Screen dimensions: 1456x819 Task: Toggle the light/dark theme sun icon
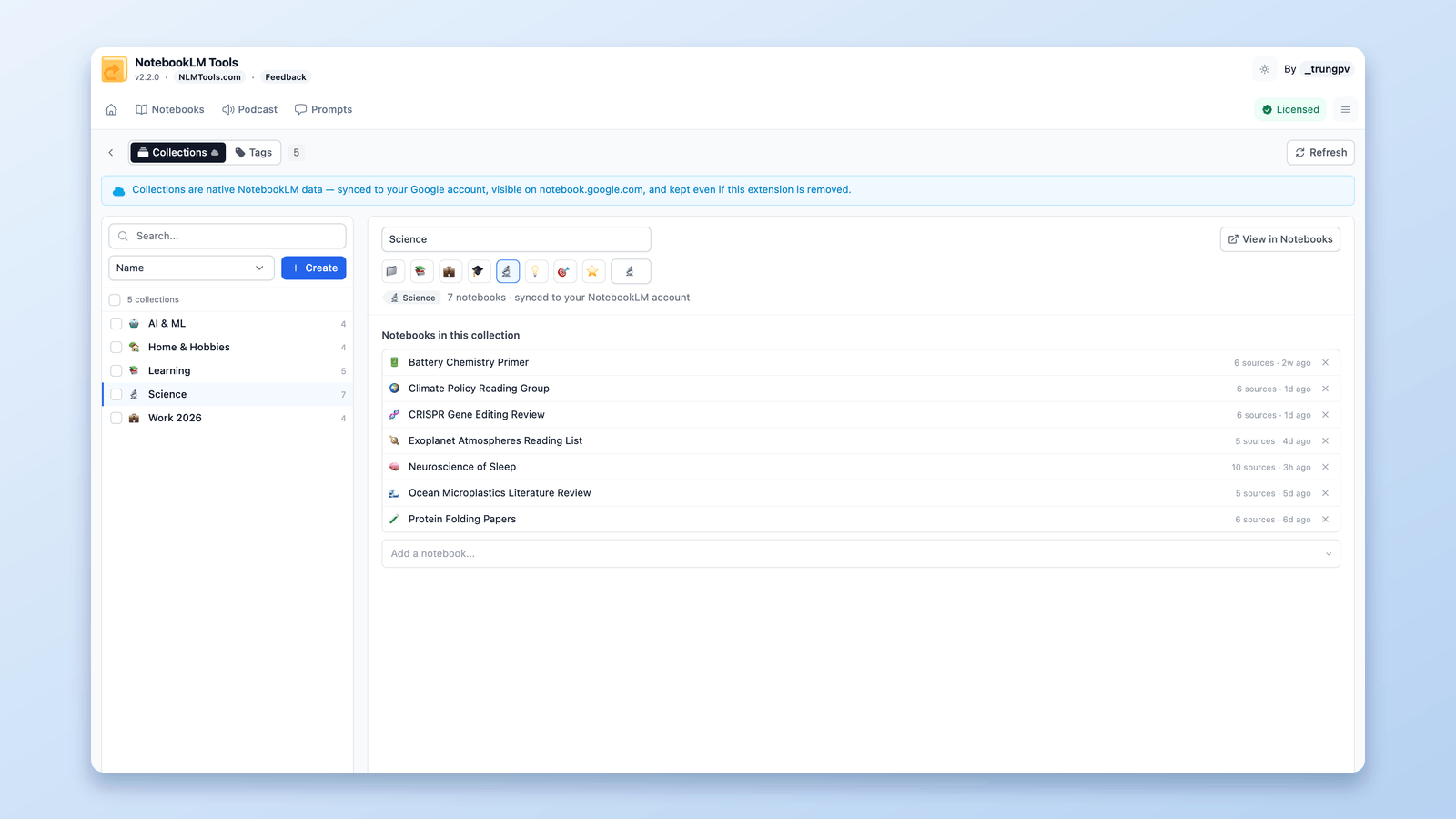[x=1264, y=69]
